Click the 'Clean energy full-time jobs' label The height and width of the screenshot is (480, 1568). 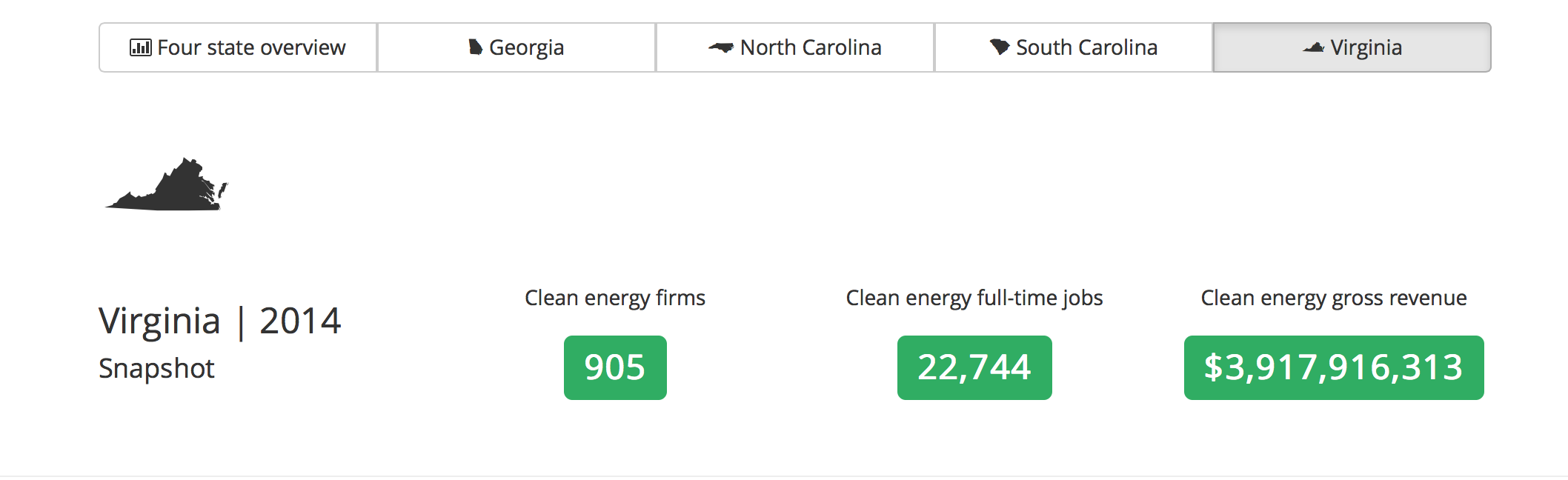(974, 298)
